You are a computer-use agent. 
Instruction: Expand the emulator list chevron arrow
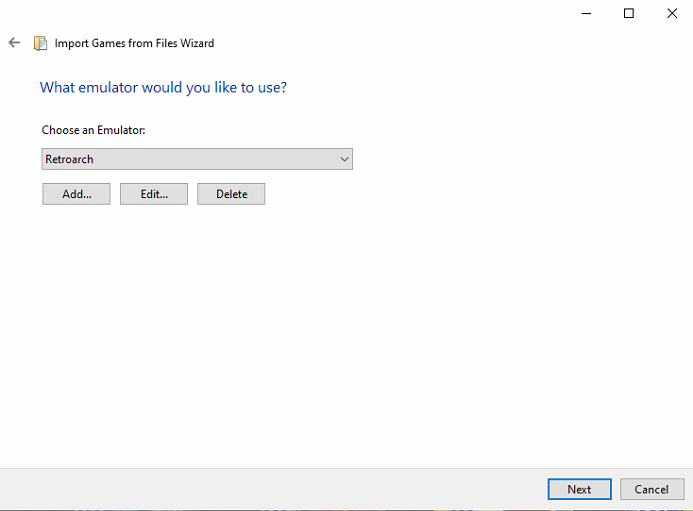344,159
